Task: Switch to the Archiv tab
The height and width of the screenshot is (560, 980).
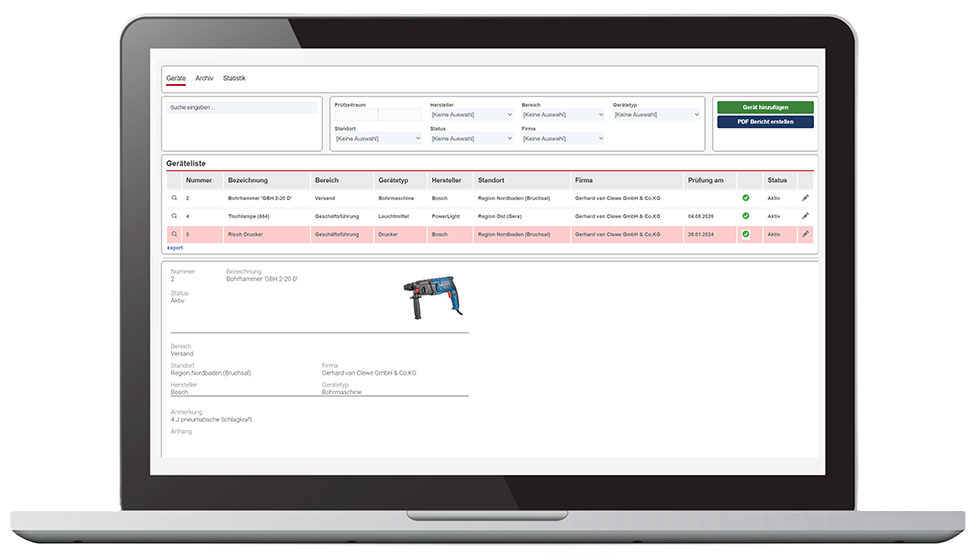Action: [x=204, y=78]
